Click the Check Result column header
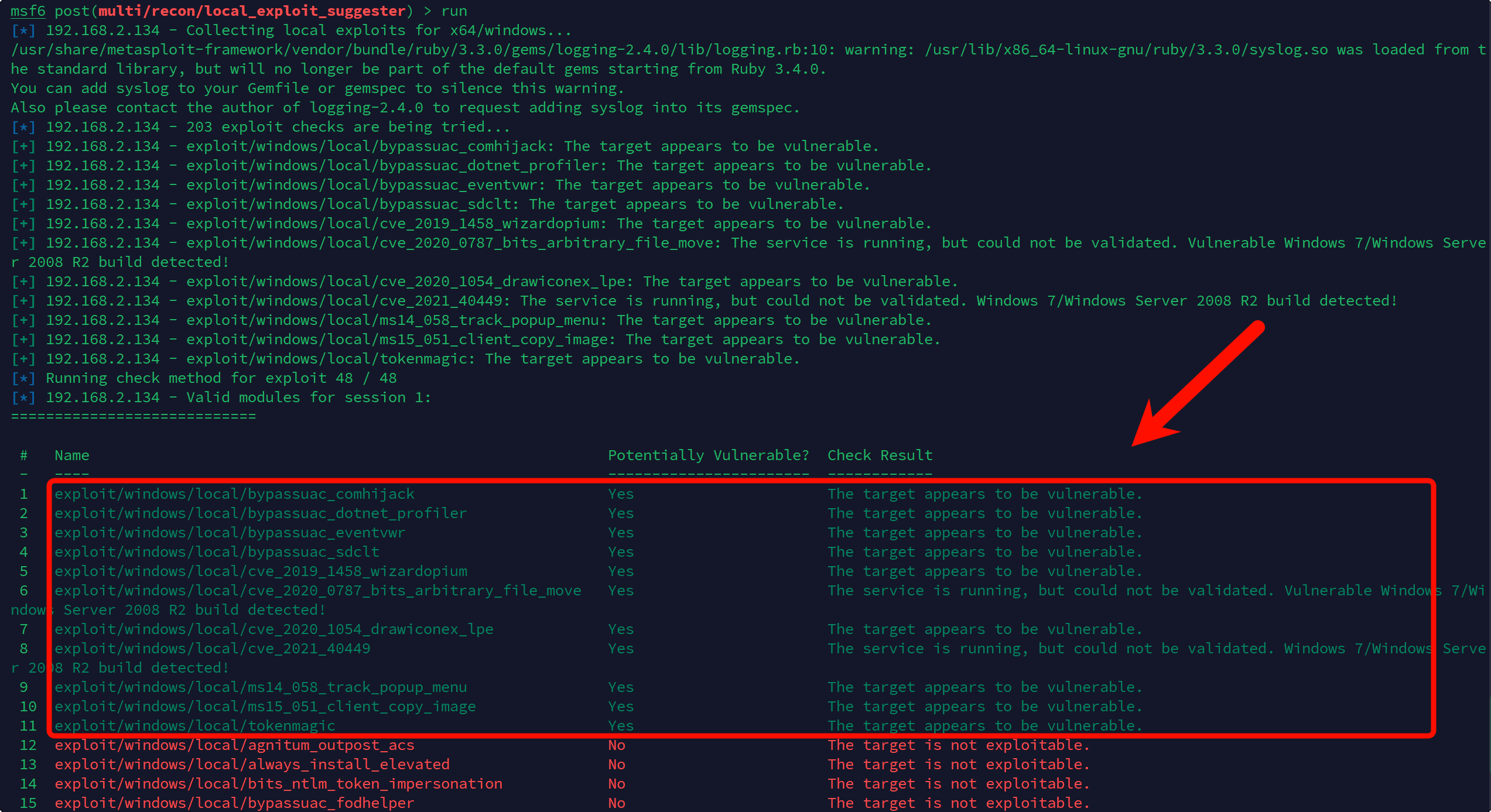This screenshot has width=1491, height=812. pyautogui.click(x=880, y=455)
